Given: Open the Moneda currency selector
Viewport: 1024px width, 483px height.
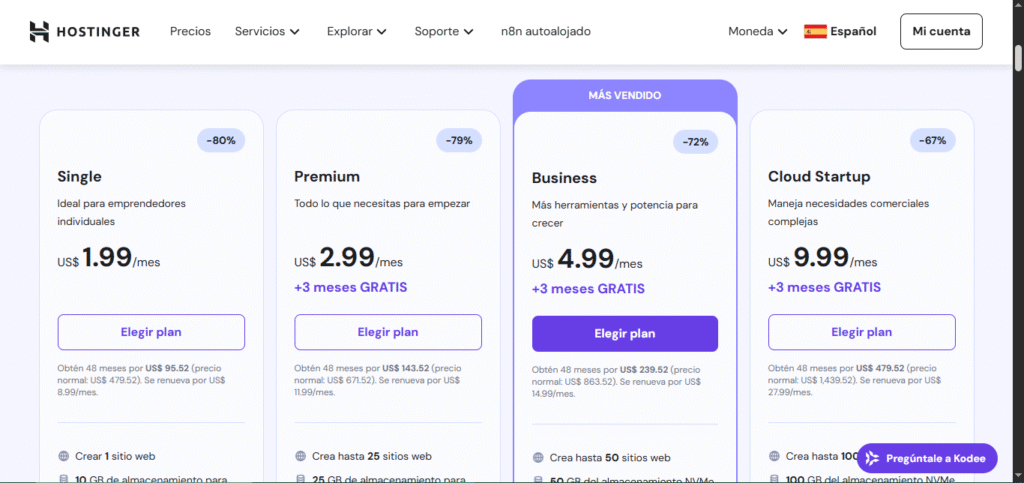Looking at the screenshot, I should (757, 31).
